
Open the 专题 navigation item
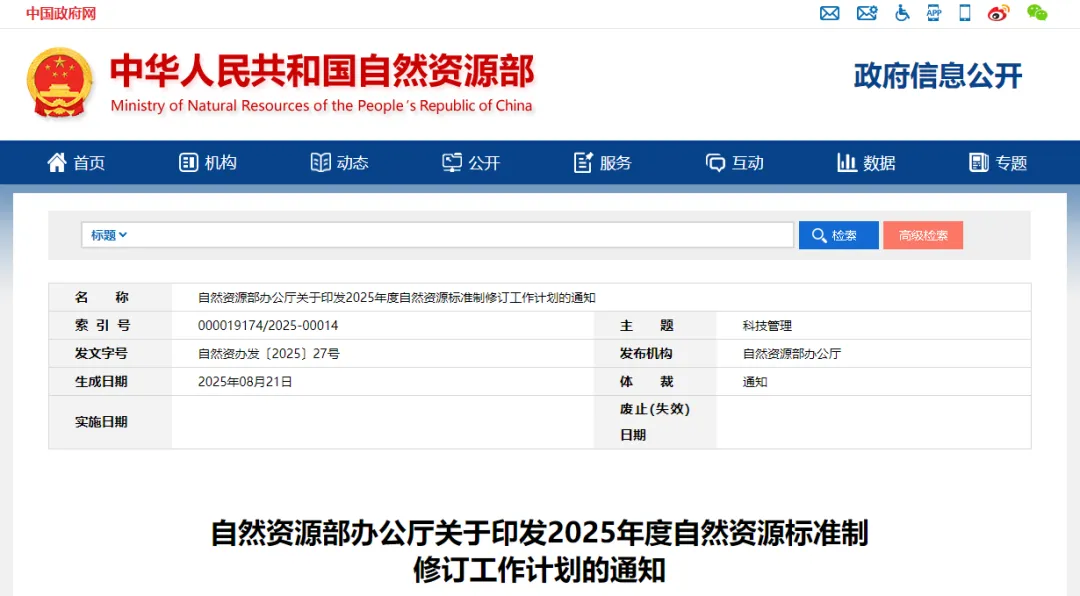tap(999, 163)
